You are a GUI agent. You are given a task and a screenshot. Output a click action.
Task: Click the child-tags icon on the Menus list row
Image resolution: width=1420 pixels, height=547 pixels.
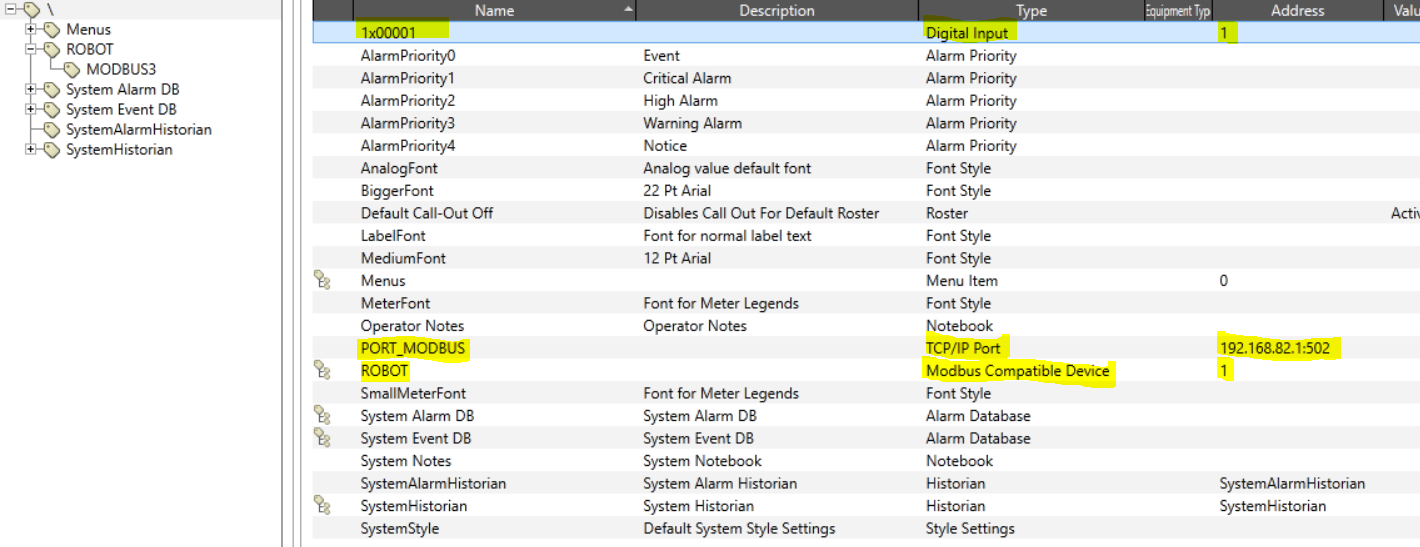322,281
